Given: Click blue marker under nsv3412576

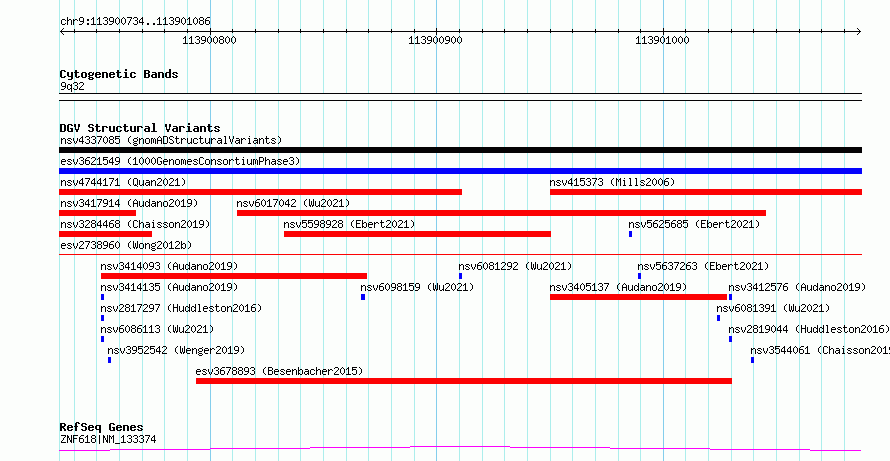Looking at the screenshot, I should point(731,297).
